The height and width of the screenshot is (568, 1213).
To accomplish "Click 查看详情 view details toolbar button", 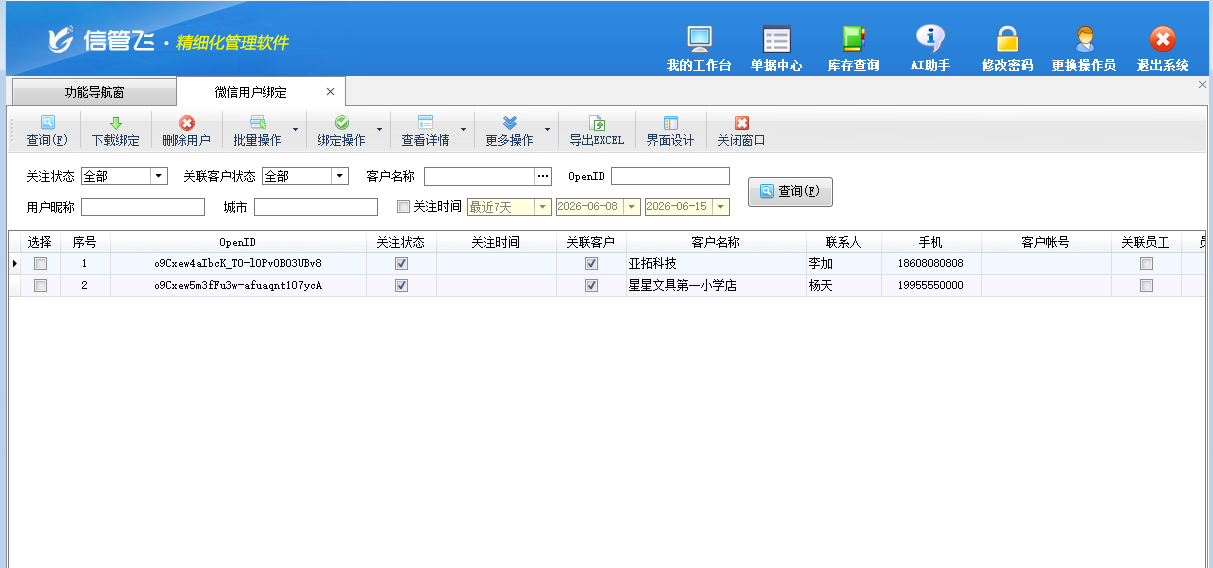I will pos(425,131).
